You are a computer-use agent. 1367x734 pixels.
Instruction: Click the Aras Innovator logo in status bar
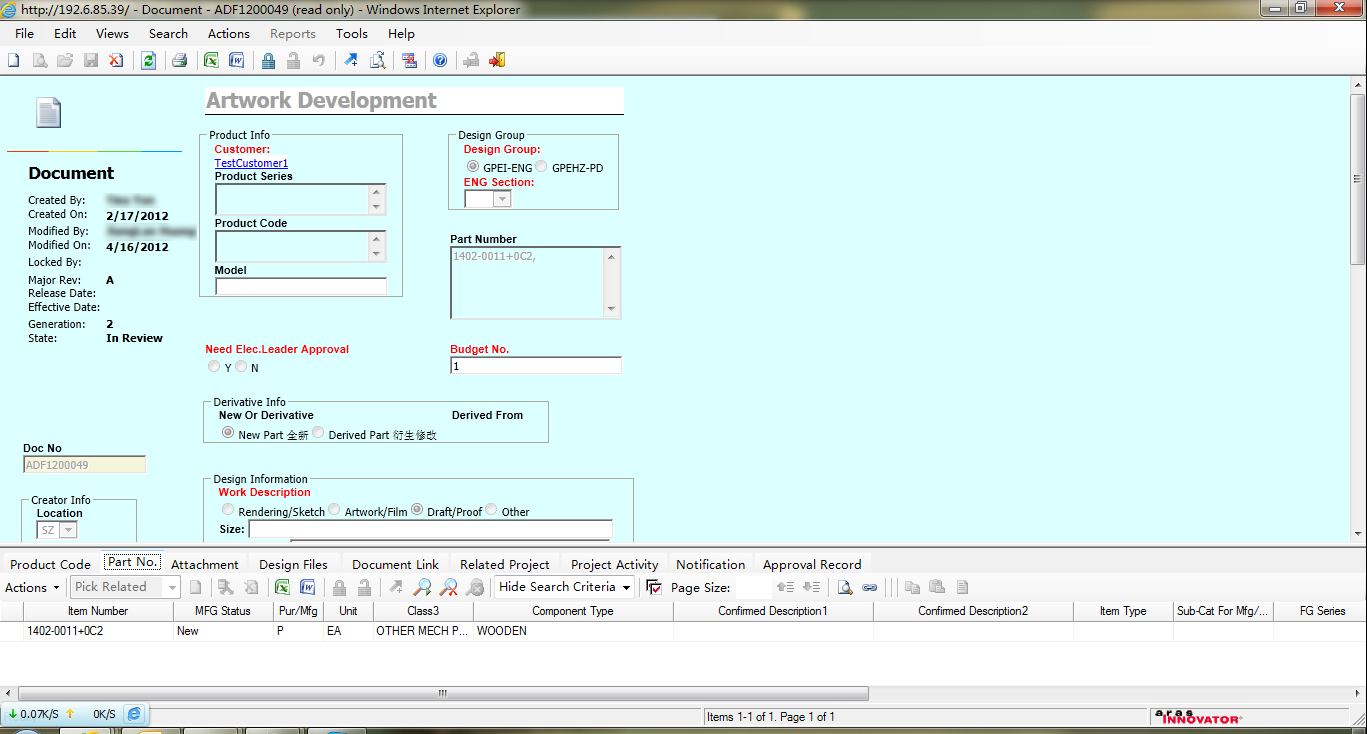point(1197,716)
